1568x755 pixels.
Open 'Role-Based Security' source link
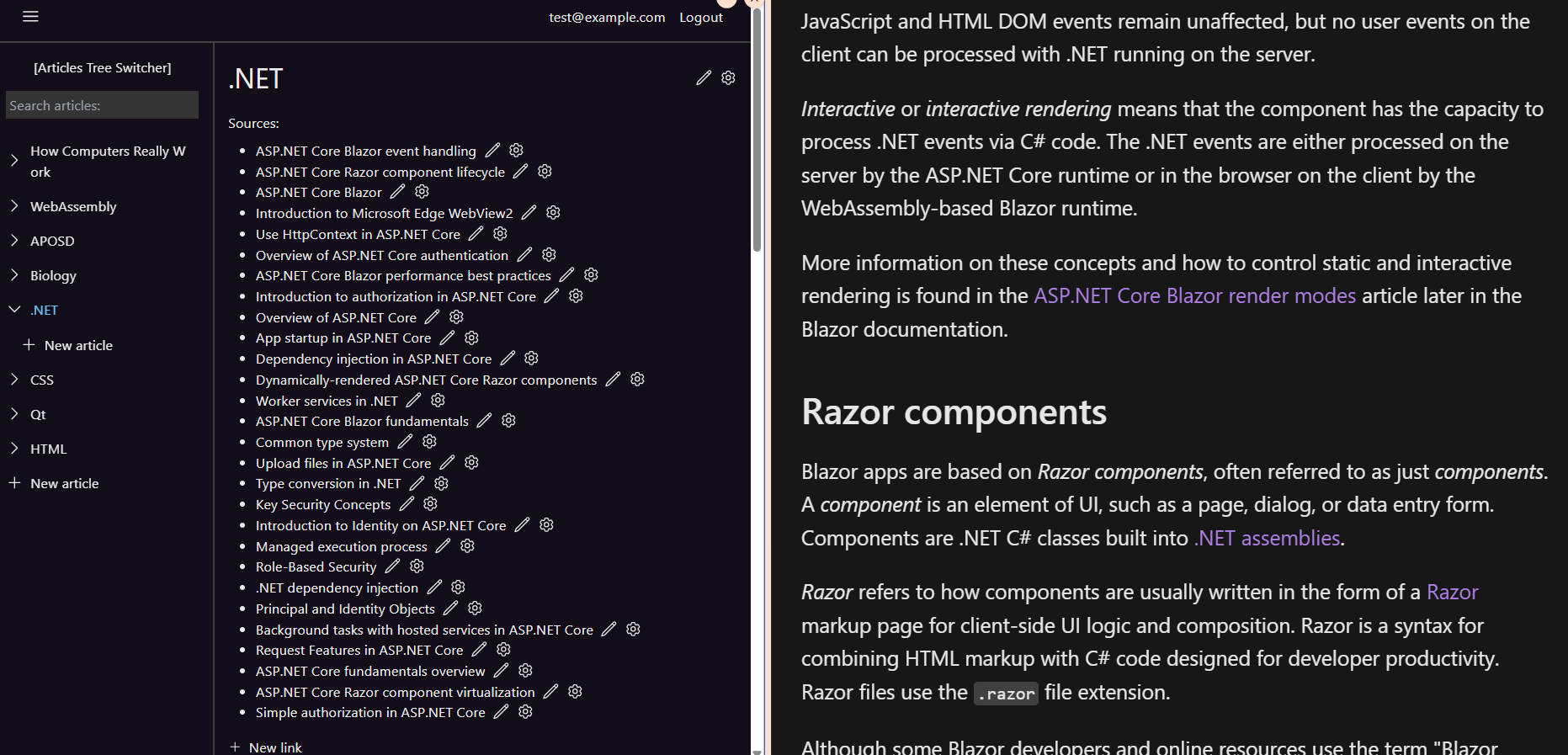coord(316,566)
